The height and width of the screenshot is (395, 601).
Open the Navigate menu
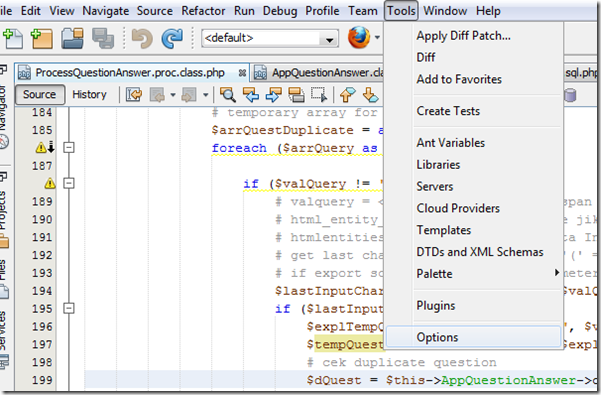click(105, 11)
